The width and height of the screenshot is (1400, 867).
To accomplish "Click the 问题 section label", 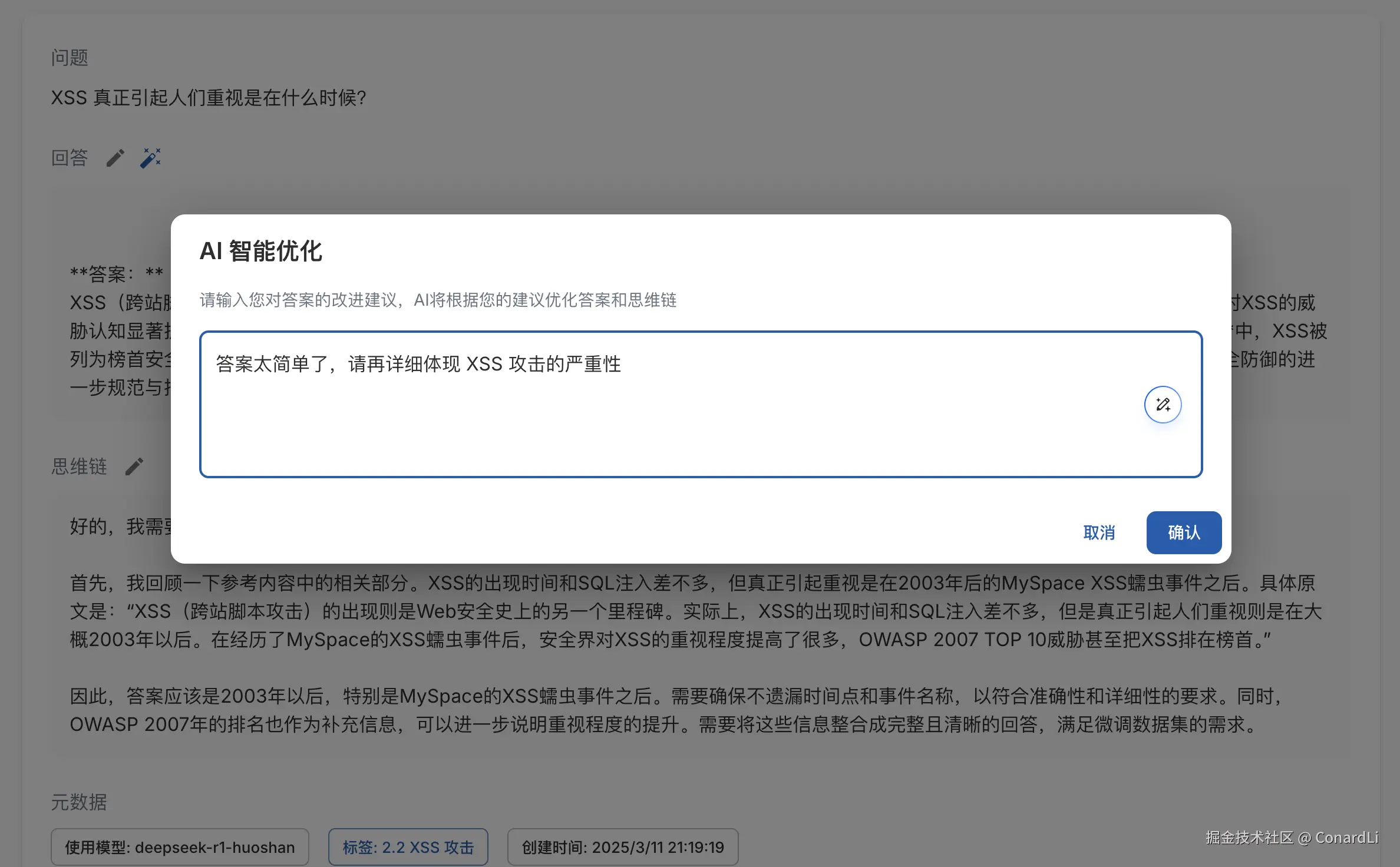I will click(x=70, y=58).
